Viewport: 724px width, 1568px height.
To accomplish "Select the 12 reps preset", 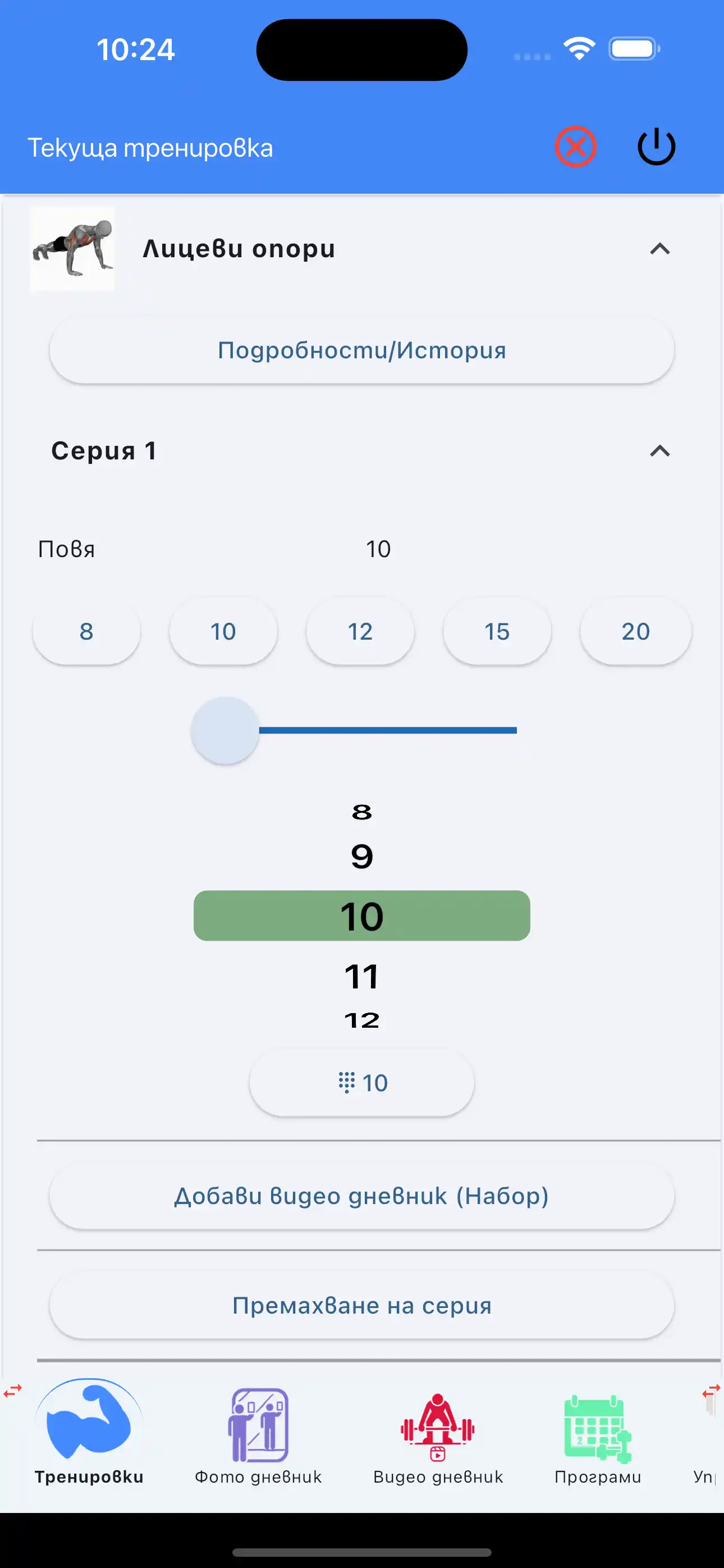I will 360,631.
